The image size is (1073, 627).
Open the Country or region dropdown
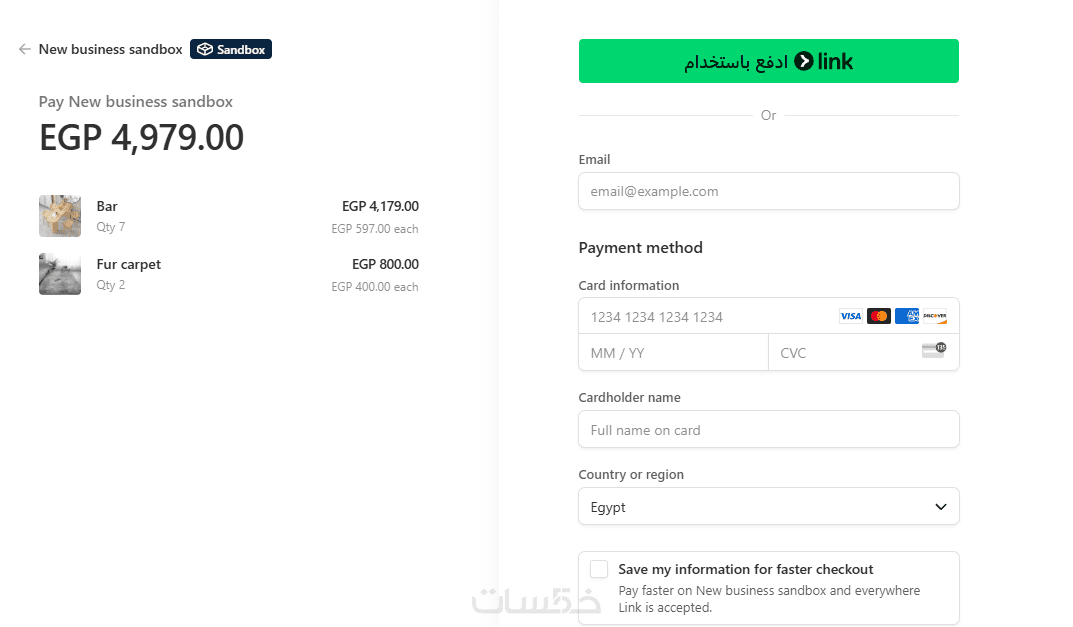click(x=768, y=507)
